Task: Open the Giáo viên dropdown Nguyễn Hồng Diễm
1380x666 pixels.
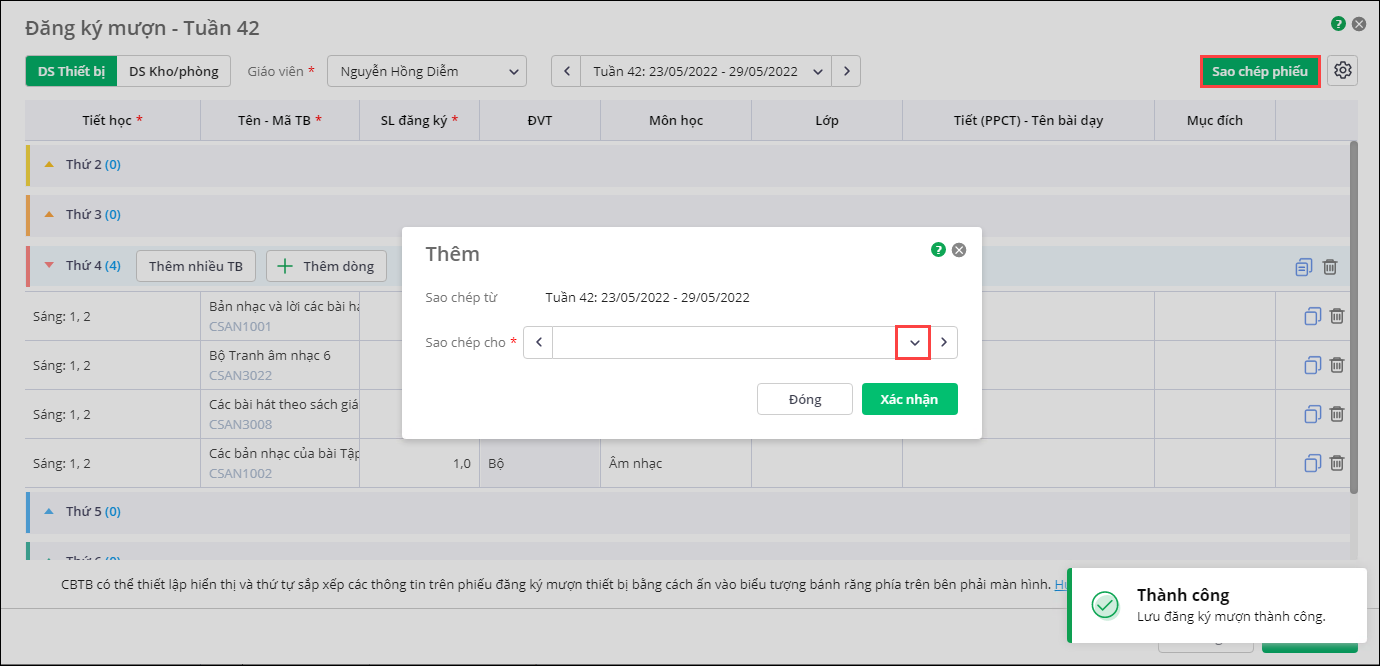Action: 427,71
